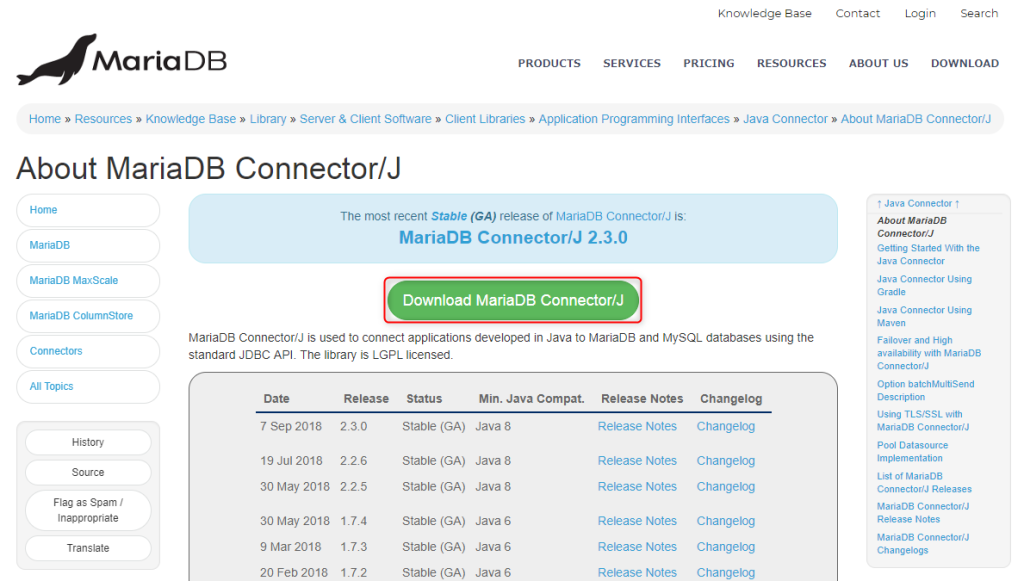View page Source
This screenshot has height=581, width=1024.
[x=88, y=473]
